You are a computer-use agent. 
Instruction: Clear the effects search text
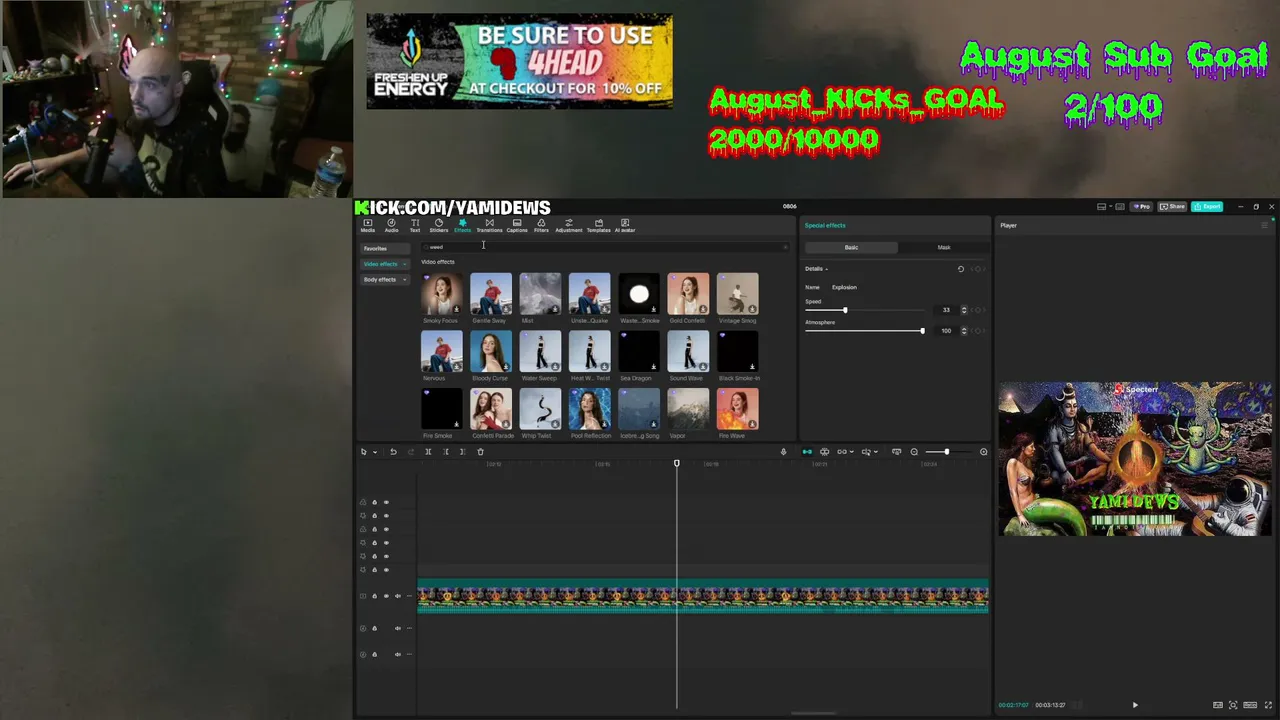(785, 247)
